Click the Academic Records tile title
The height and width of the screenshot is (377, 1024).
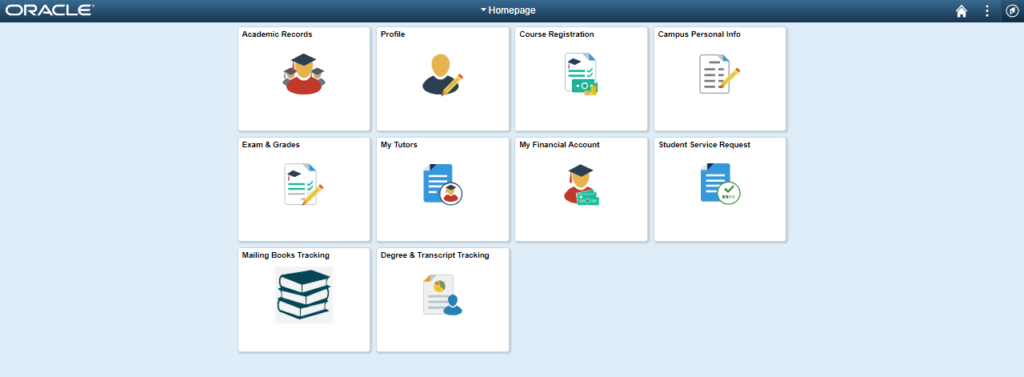click(277, 34)
